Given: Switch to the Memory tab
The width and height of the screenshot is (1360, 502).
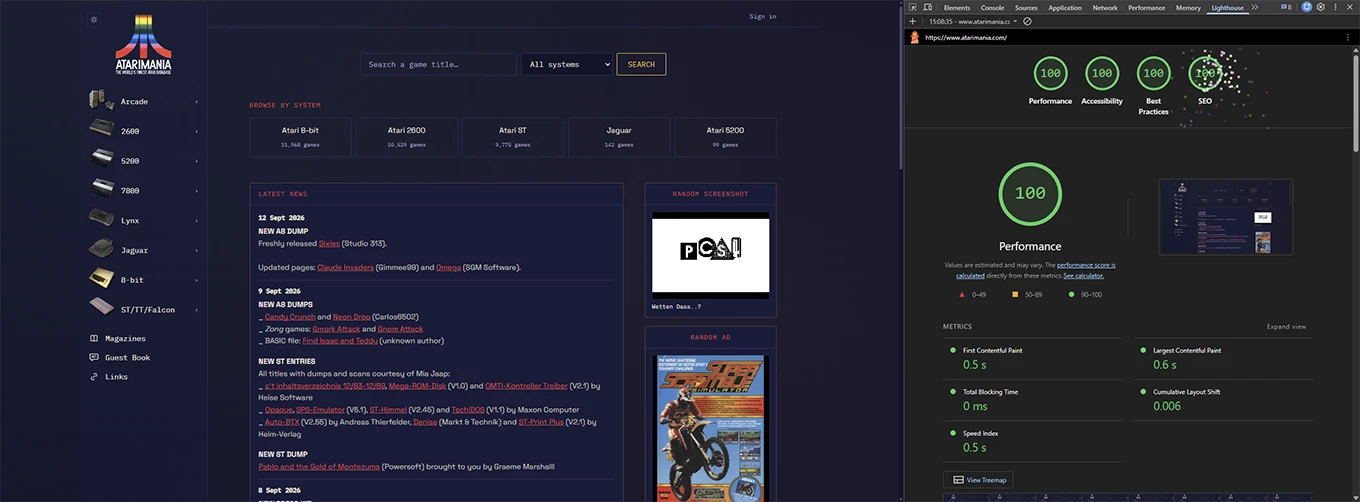Looking at the screenshot, I should 1188,7.
